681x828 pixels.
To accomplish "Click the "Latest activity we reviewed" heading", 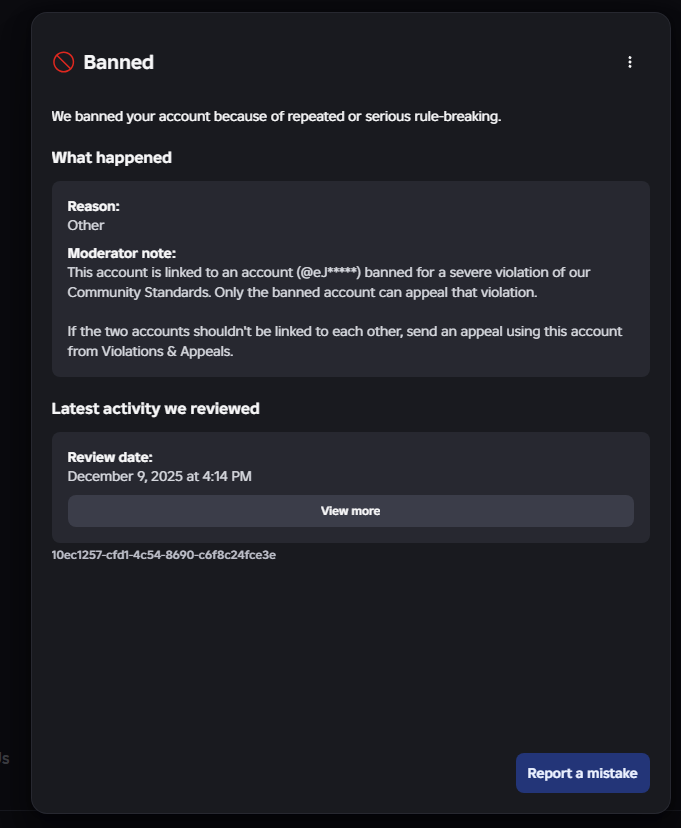I will click(x=155, y=408).
